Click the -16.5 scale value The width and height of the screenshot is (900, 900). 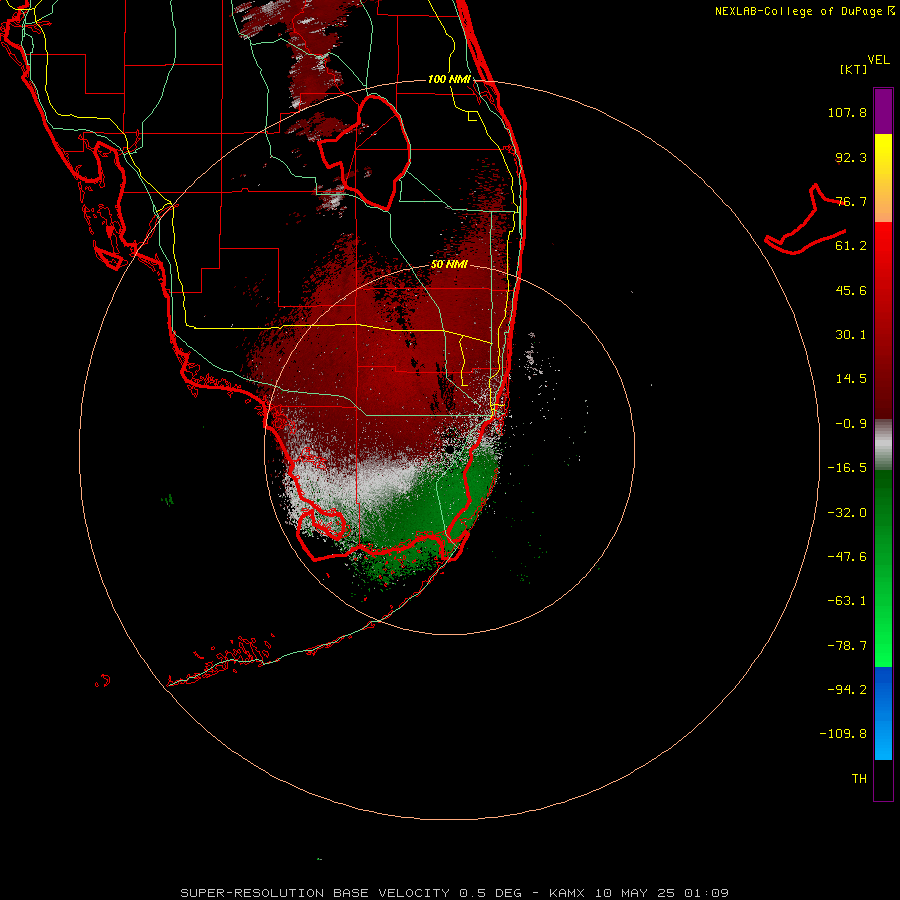[x=847, y=468]
